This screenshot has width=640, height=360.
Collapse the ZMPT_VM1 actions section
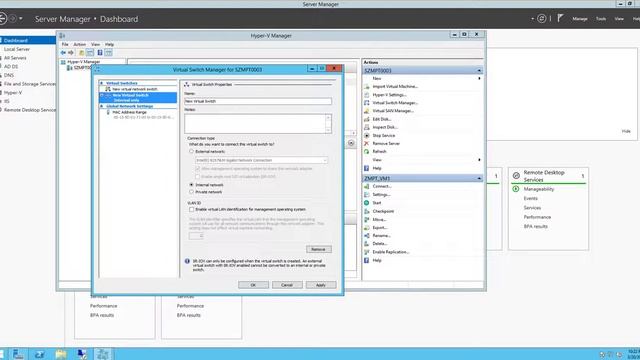click(479, 178)
